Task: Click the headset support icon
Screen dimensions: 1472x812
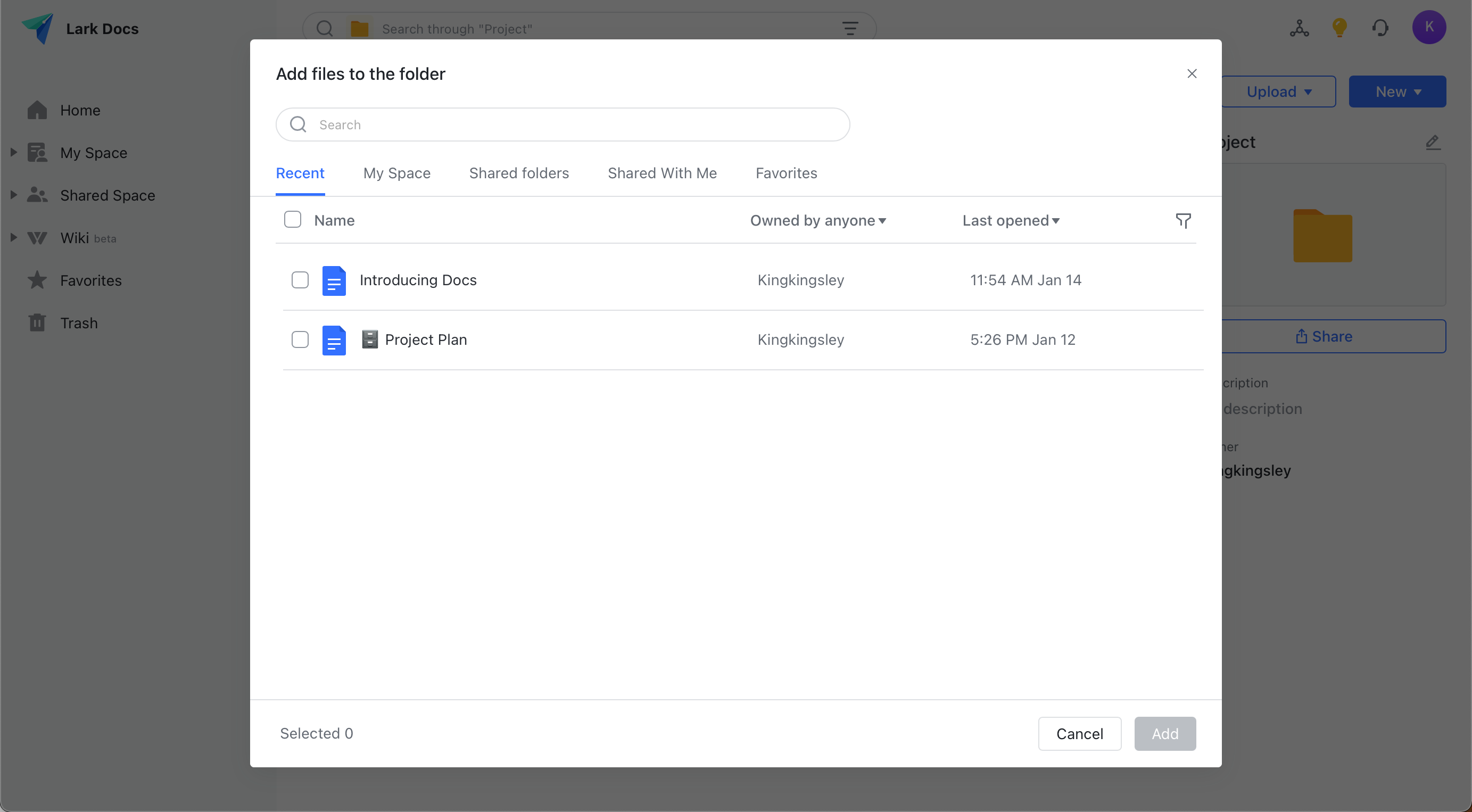Action: pyautogui.click(x=1380, y=28)
